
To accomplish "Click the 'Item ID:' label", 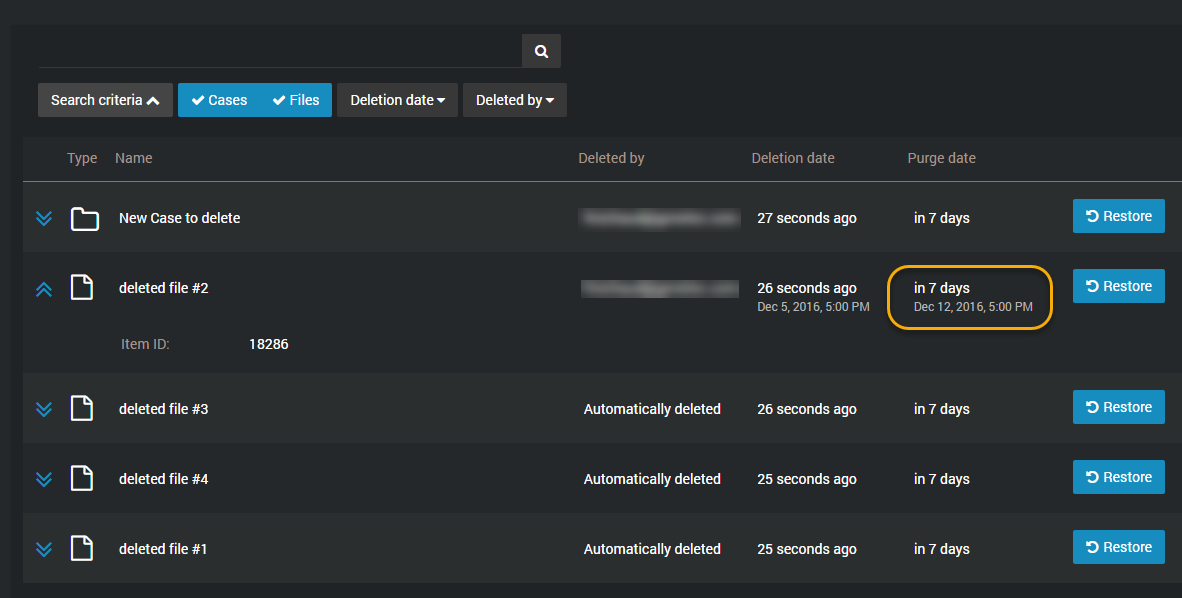I will click(145, 345).
